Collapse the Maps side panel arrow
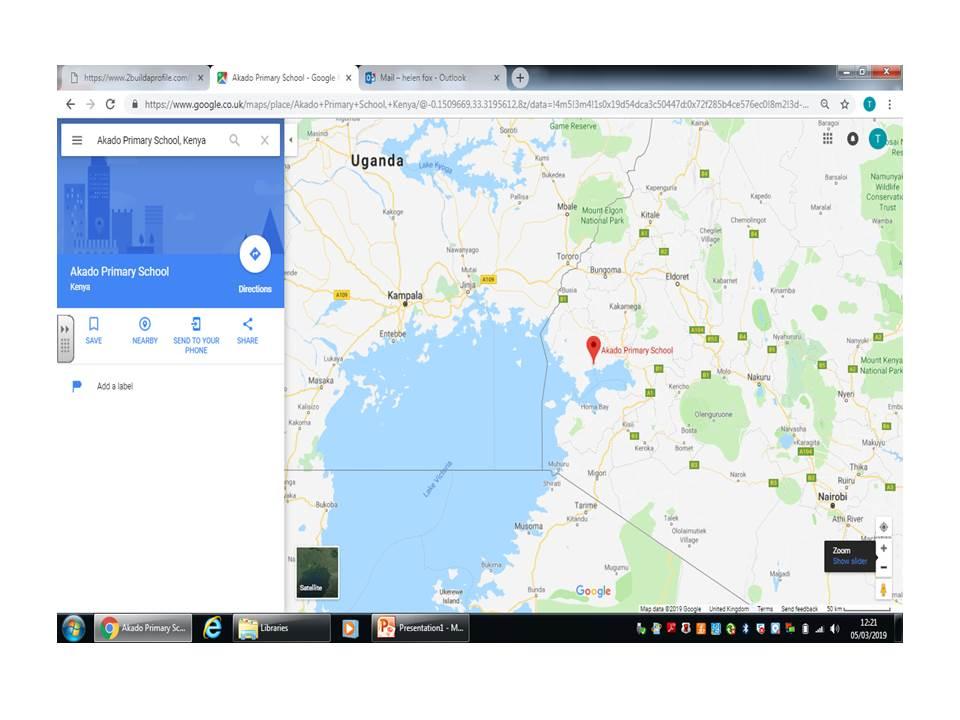Screen dimensions: 960x720 291,140
